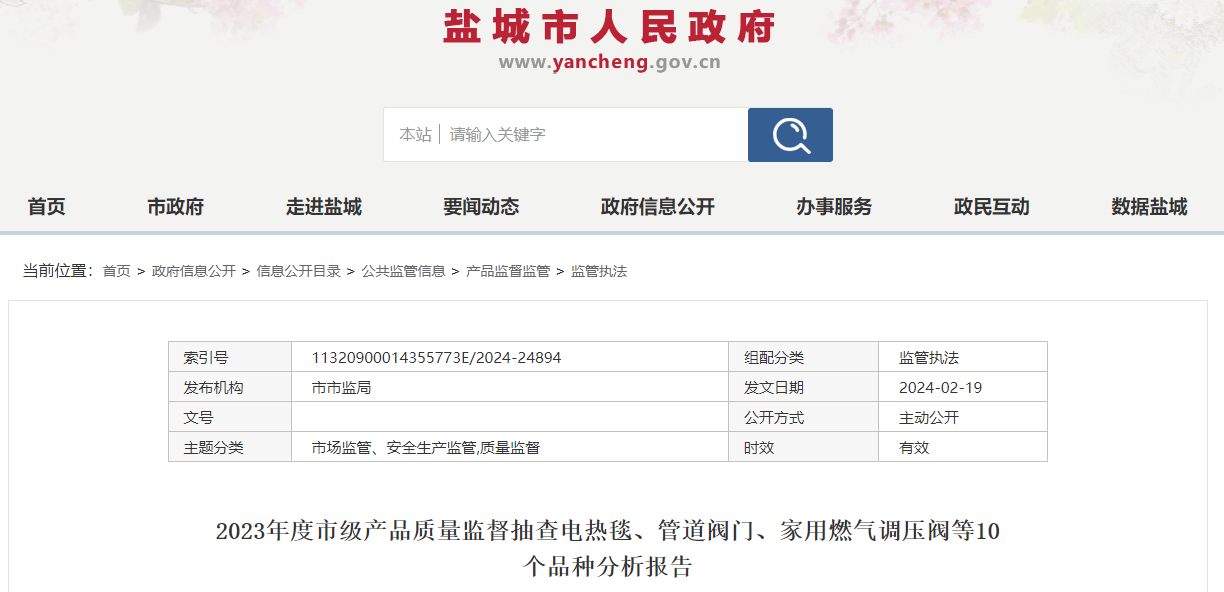Follow the 政府信息公开 breadcrumb link
This screenshot has height=592, width=1224.
(x=194, y=271)
